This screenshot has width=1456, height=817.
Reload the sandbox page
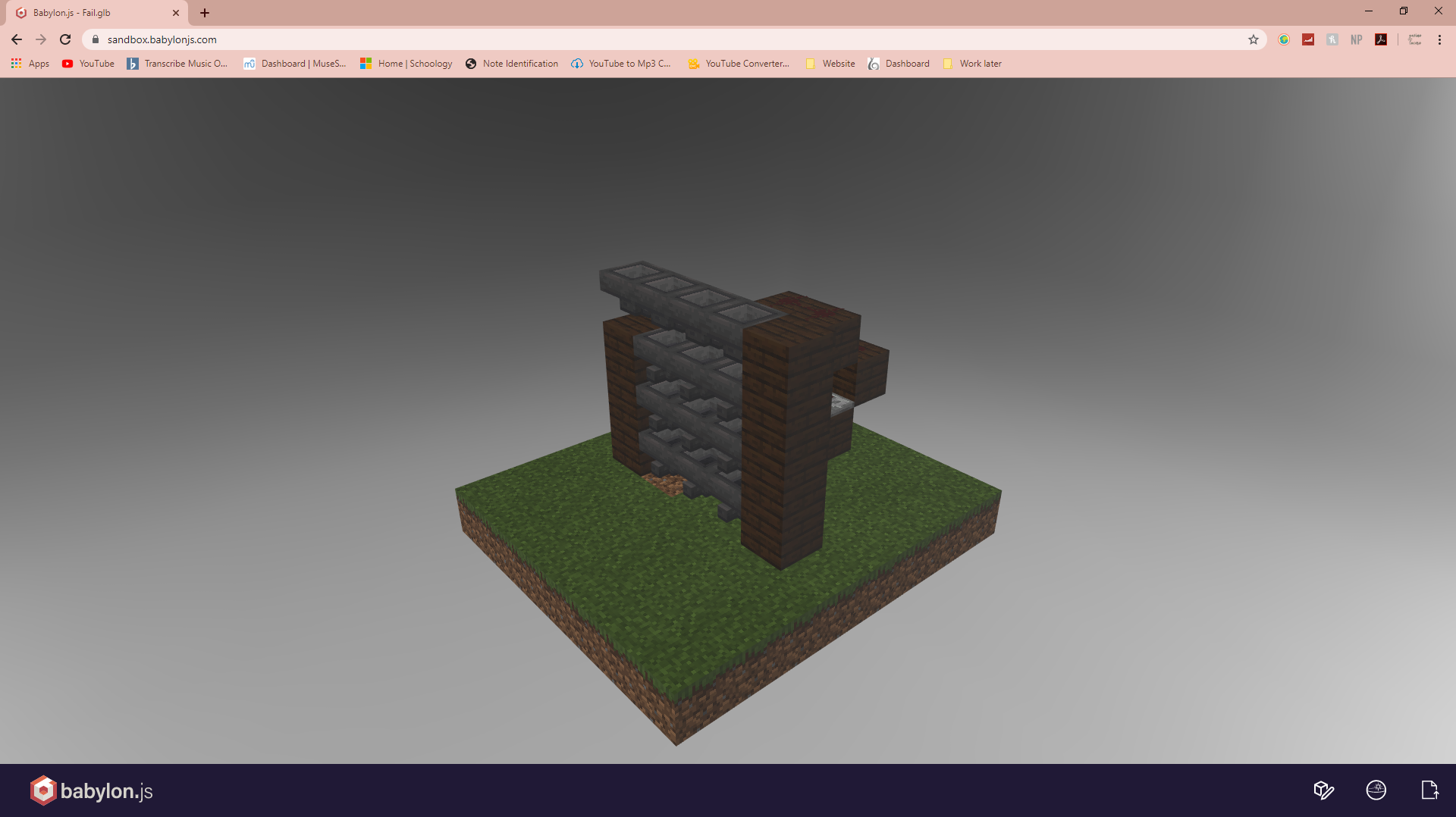[x=65, y=39]
